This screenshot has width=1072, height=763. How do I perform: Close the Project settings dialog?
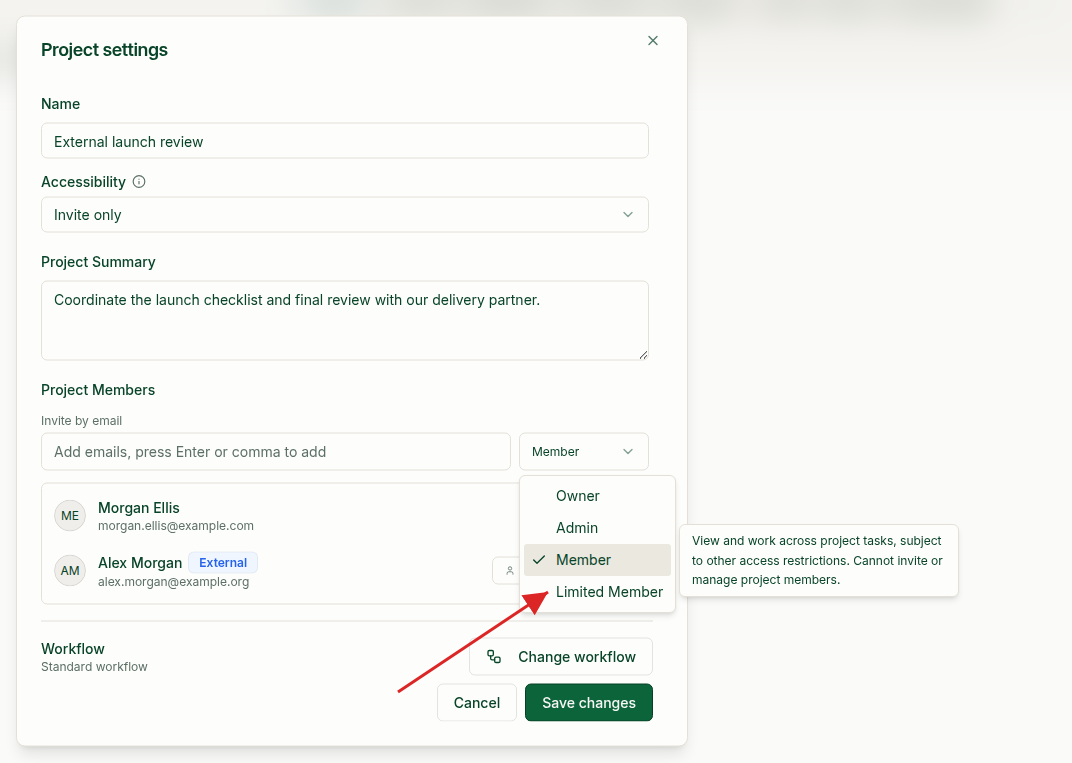tap(653, 41)
